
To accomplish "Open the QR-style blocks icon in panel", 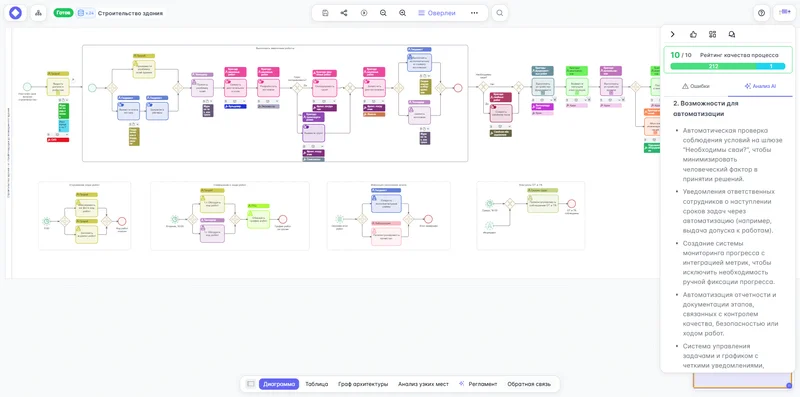I will [x=713, y=34].
